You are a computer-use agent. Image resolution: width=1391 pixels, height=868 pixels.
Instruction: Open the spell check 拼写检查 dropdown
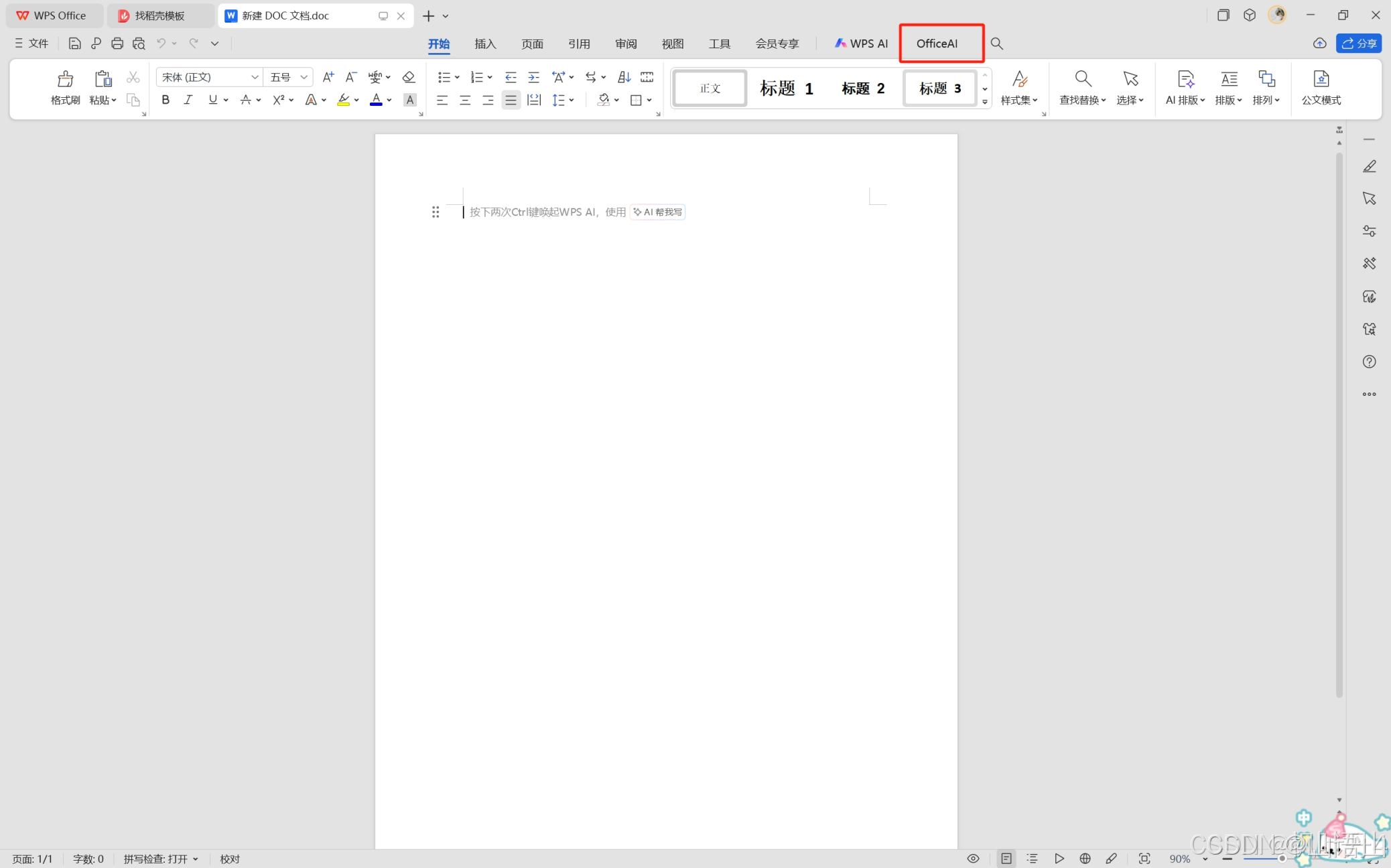coord(161,859)
